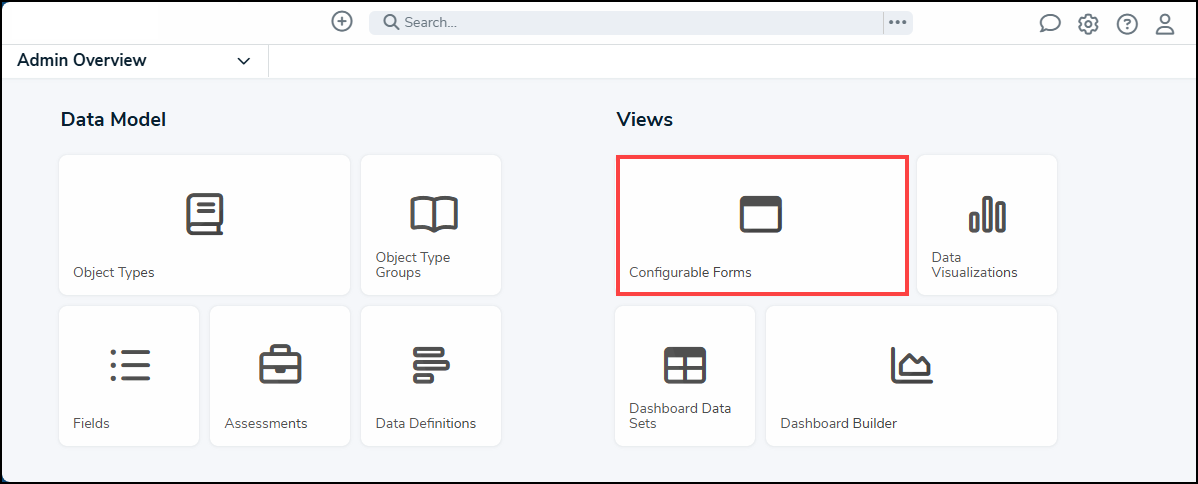Open the Object Types label

point(114,272)
